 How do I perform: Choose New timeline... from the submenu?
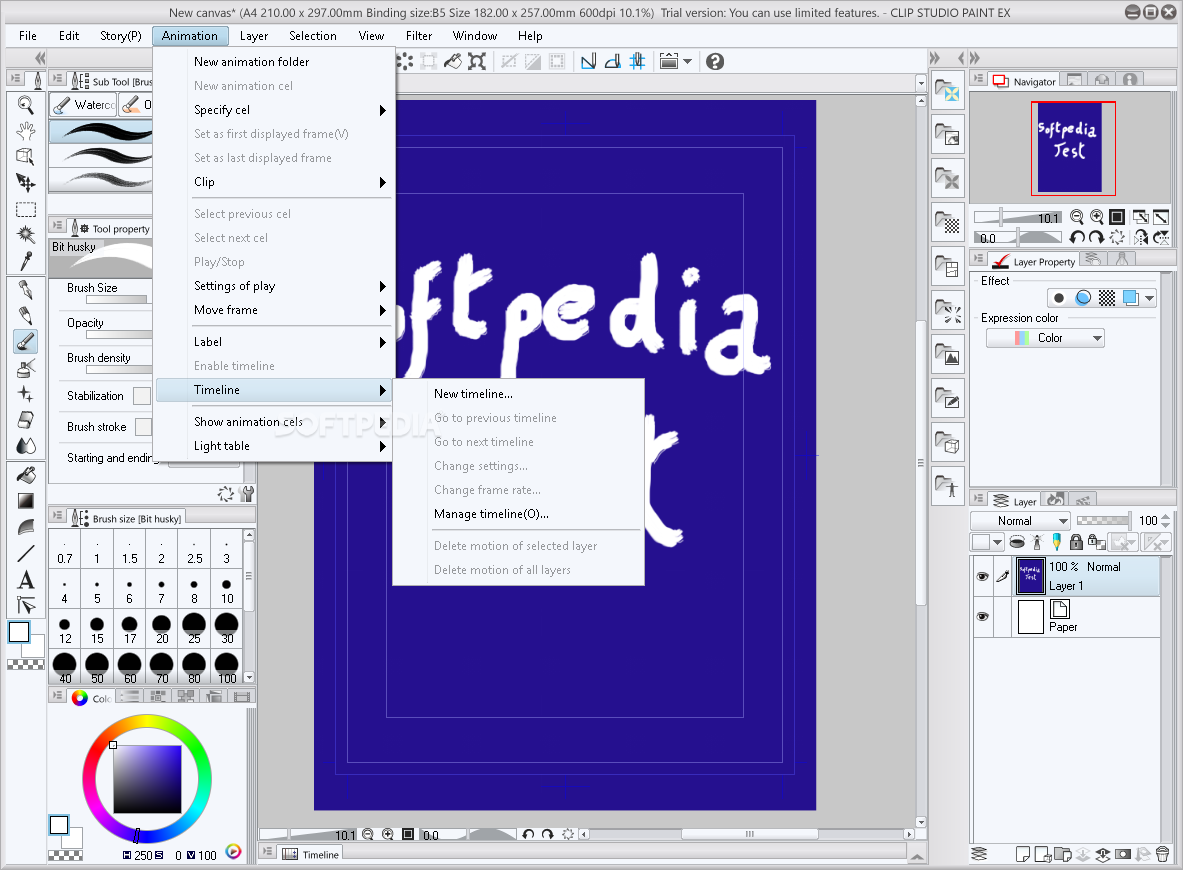pyautogui.click(x=518, y=394)
